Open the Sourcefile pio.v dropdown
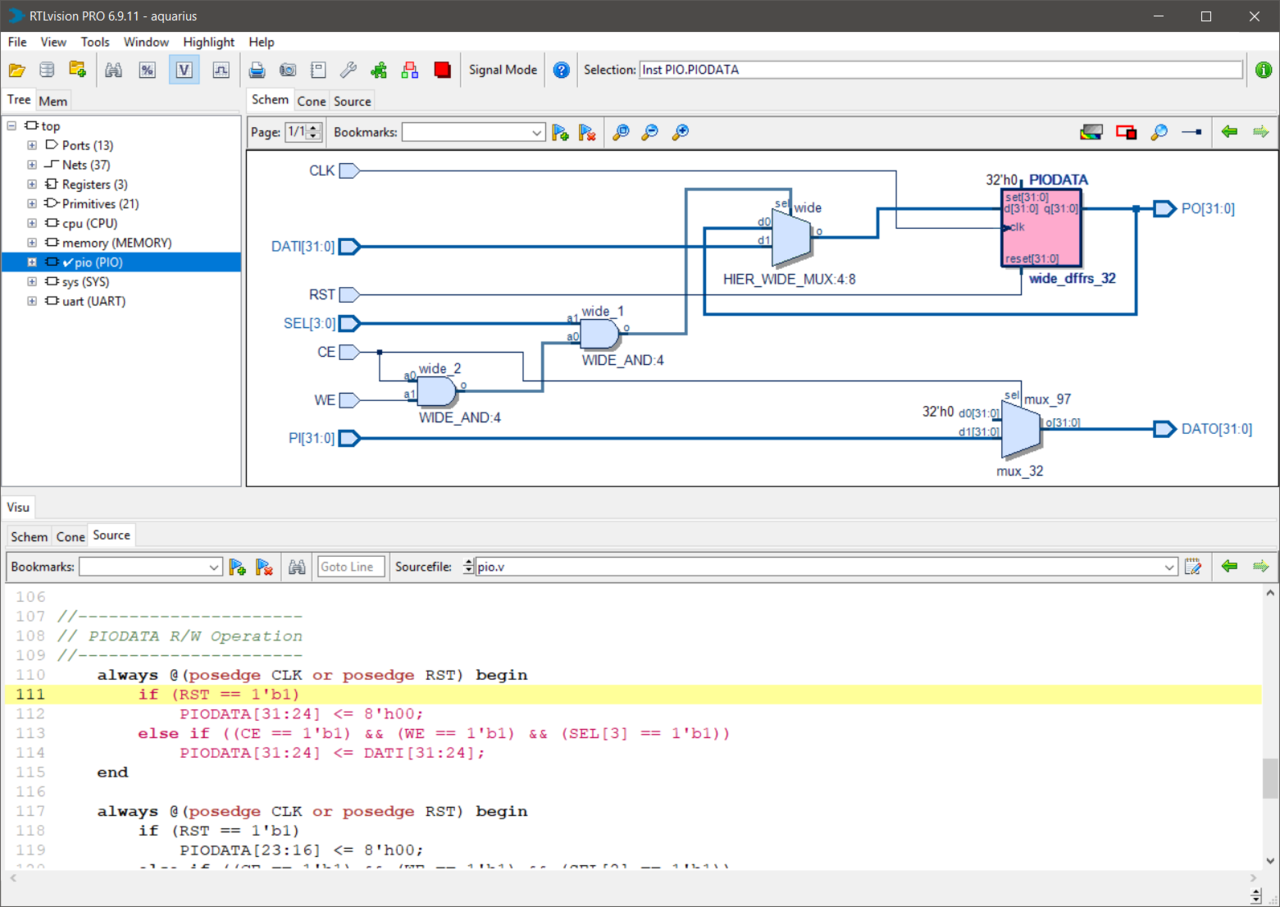Screen dimensions: 1280x907 [1169, 567]
